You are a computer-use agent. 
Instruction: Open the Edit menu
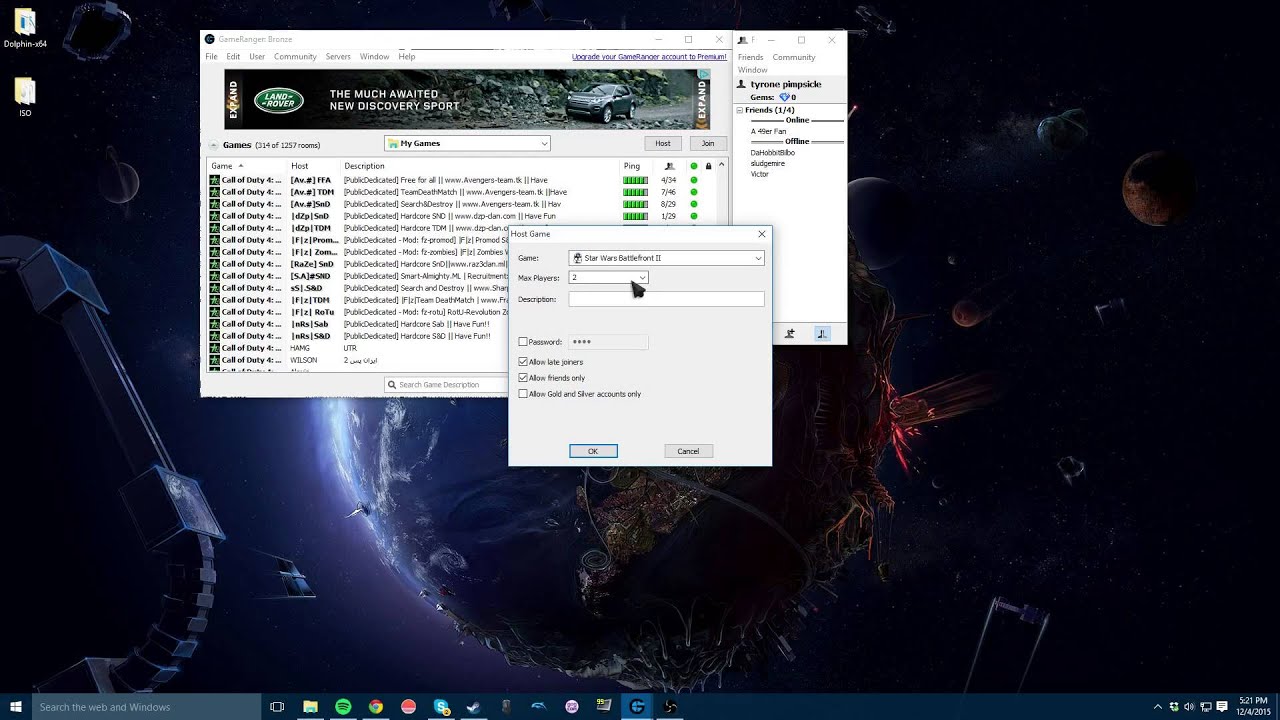233,57
